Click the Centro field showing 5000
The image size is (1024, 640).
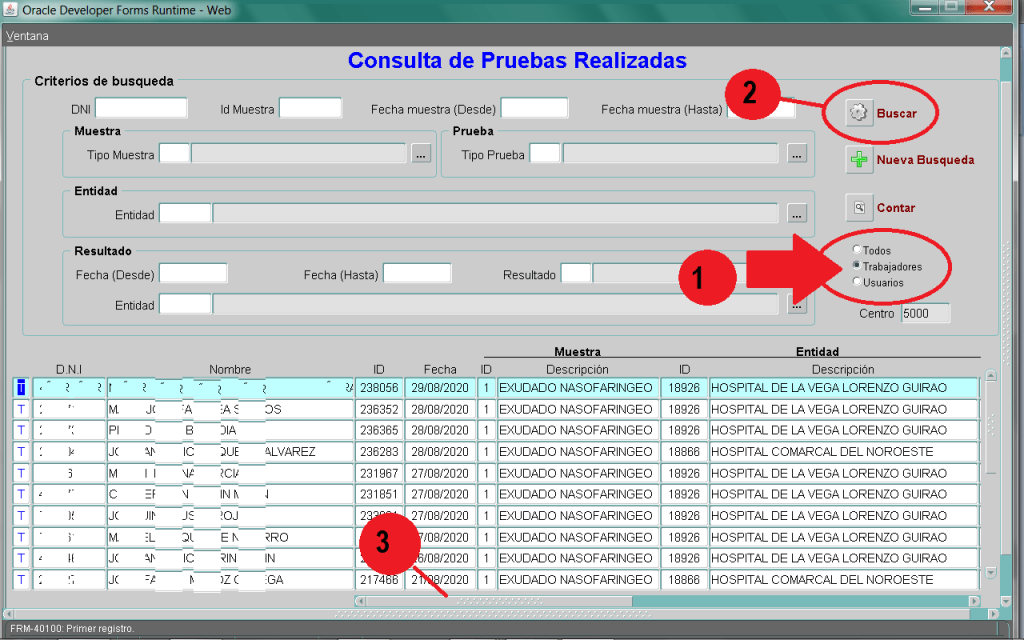pyautogui.click(x=925, y=314)
